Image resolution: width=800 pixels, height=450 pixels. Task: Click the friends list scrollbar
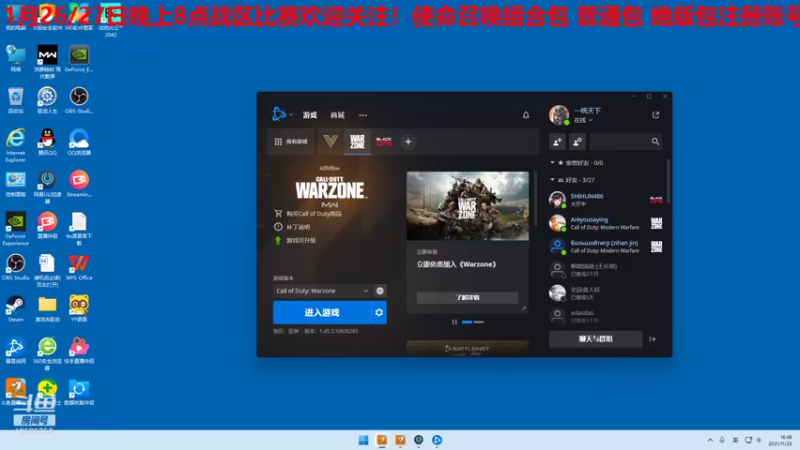click(668, 183)
